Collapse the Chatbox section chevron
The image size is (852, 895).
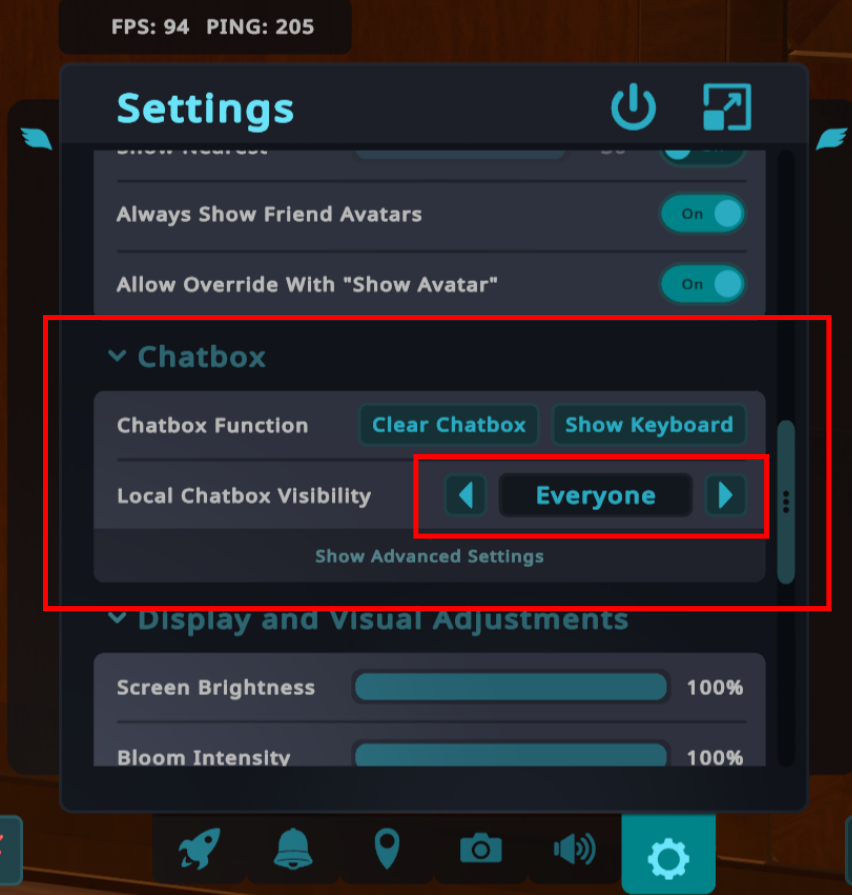click(117, 356)
